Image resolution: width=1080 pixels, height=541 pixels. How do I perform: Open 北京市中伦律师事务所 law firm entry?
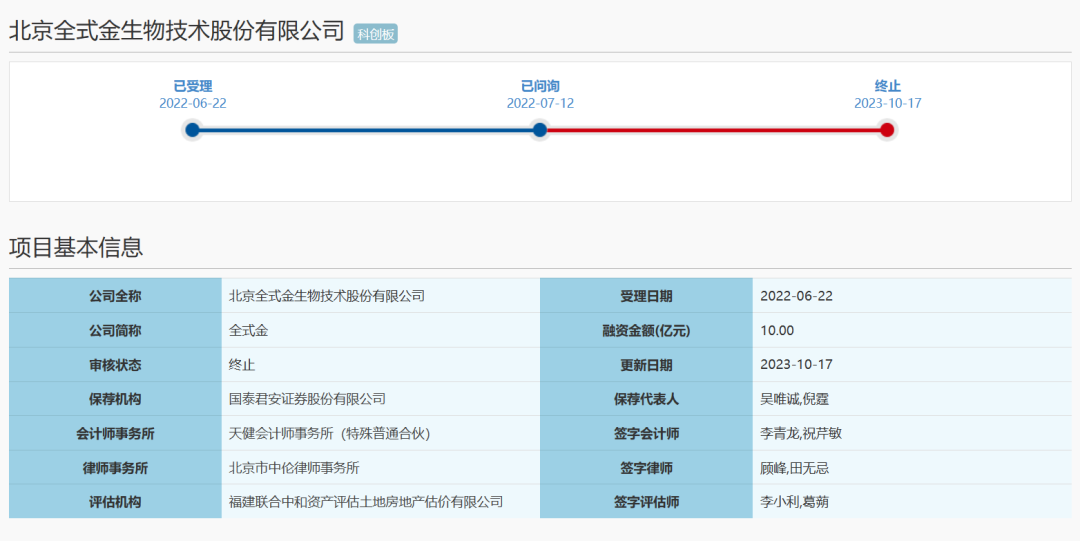[x=294, y=467]
